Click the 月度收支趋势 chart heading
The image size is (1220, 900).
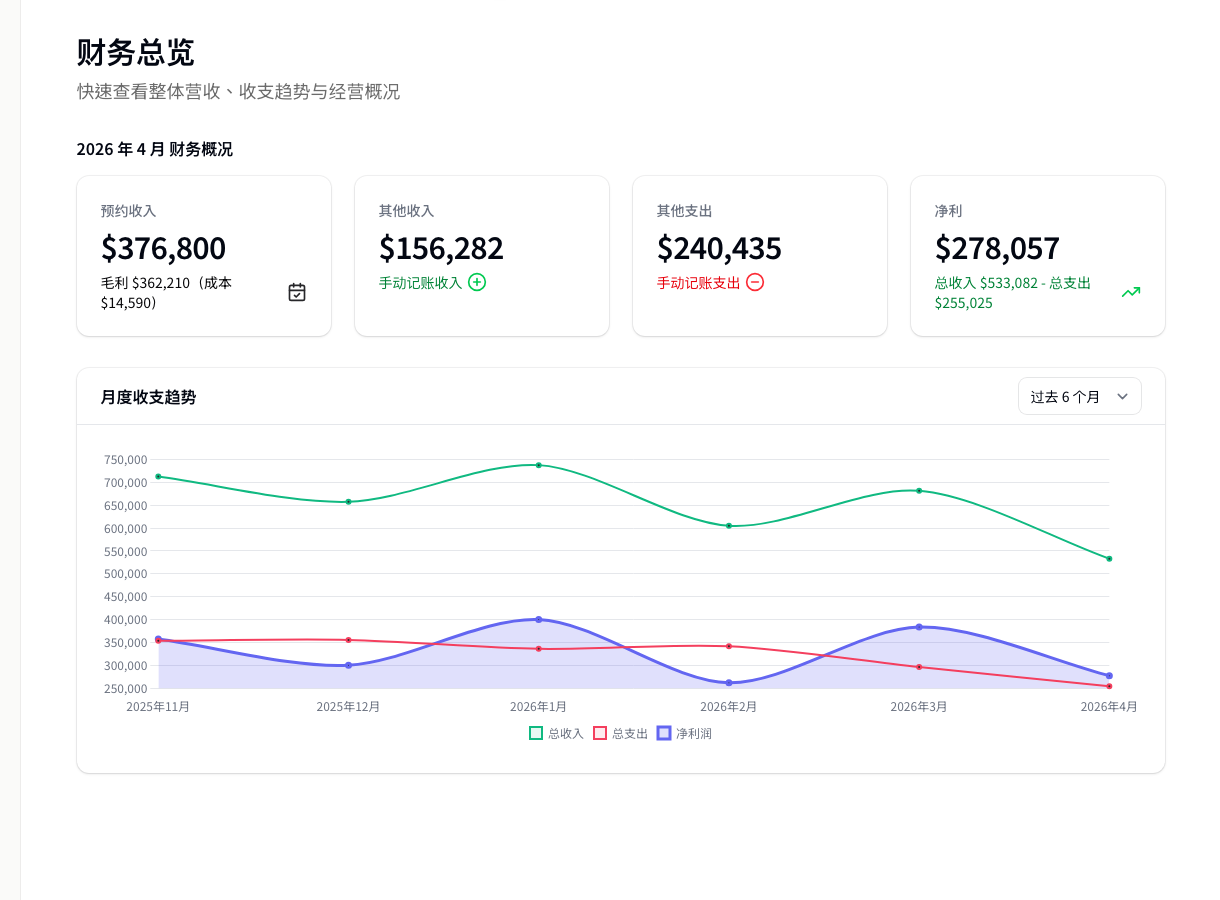(x=148, y=396)
